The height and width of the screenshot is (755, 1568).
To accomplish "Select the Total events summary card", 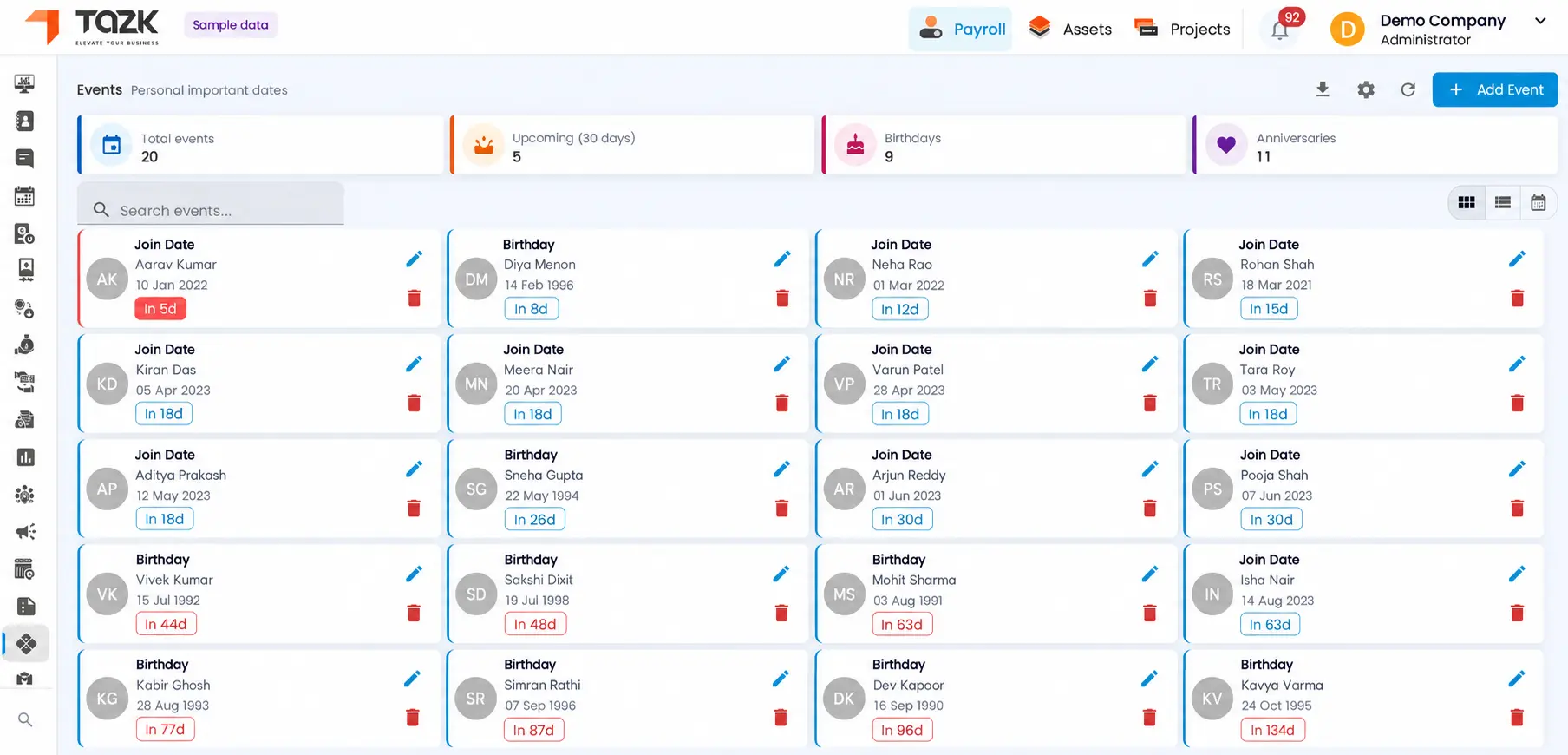I will click(x=260, y=145).
